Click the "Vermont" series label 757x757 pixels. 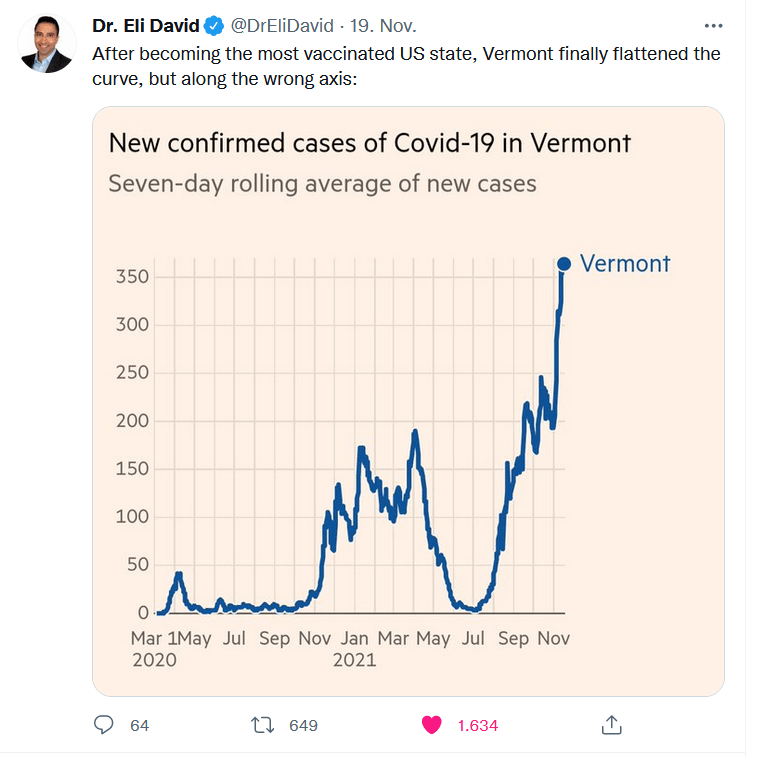pyautogui.click(x=625, y=264)
